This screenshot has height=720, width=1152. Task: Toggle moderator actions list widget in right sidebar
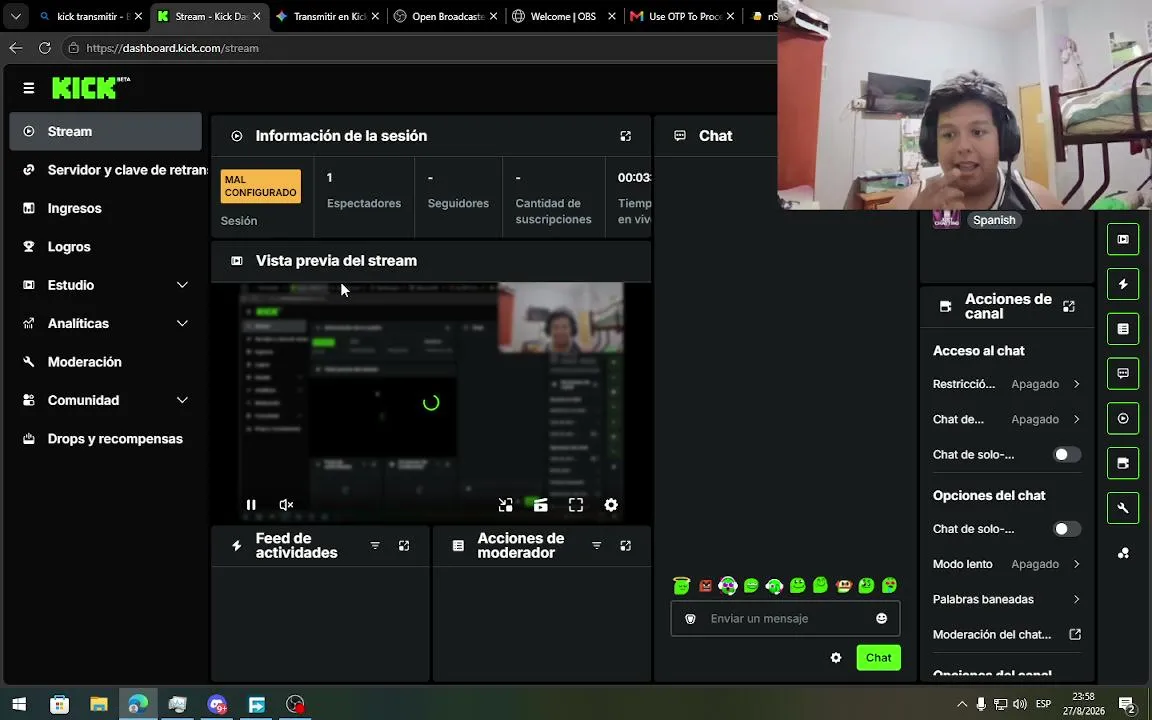pyautogui.click(x=1123, y=329)
